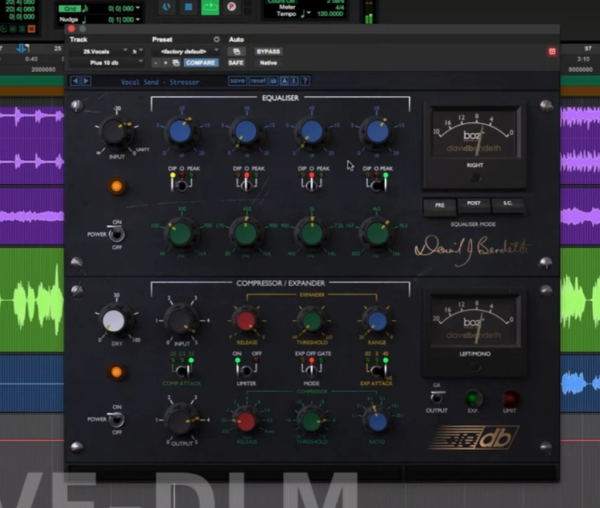The height and width of the screenshot is (508, 600).
Task: Open the insert position 'h' dropdown
Action: click(138, 51)
